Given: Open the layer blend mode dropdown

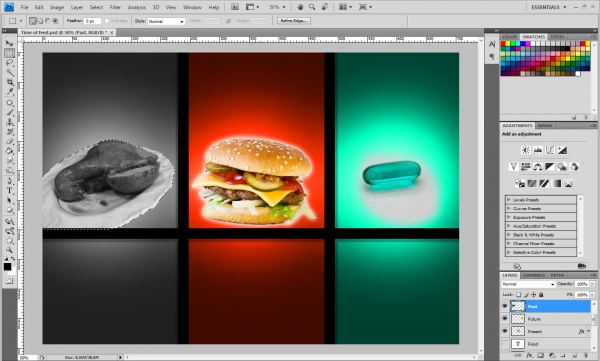Looking at the screenshot, I should [528, 284].
